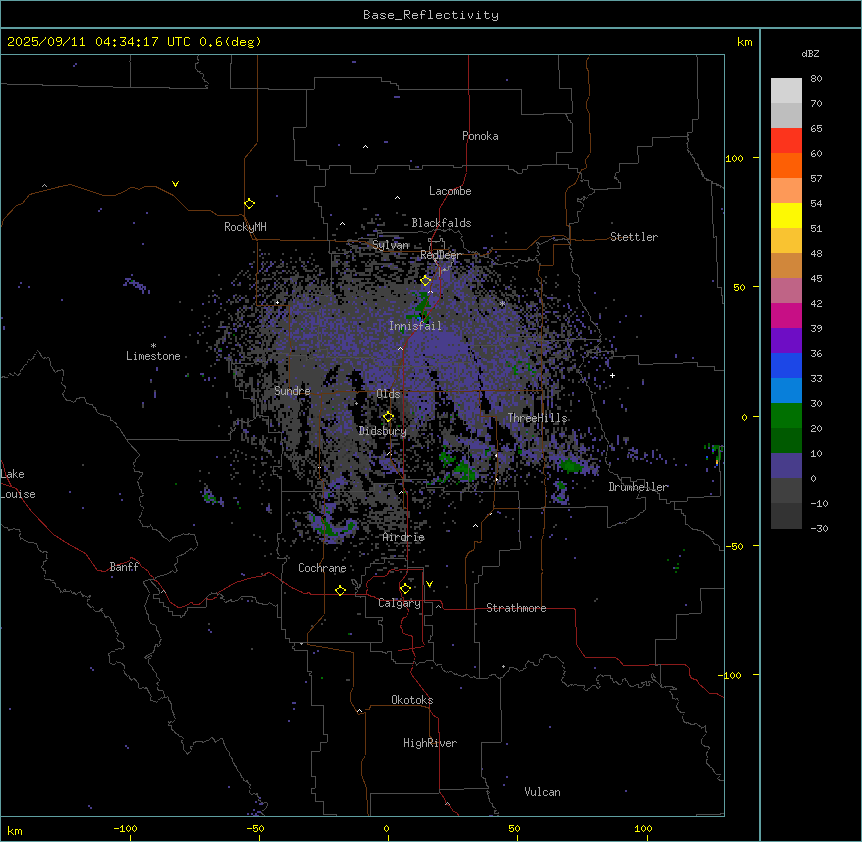Click the dark green 20–10 dBZ swatch
The image size is (862, 842).
[x=786, y=440]
